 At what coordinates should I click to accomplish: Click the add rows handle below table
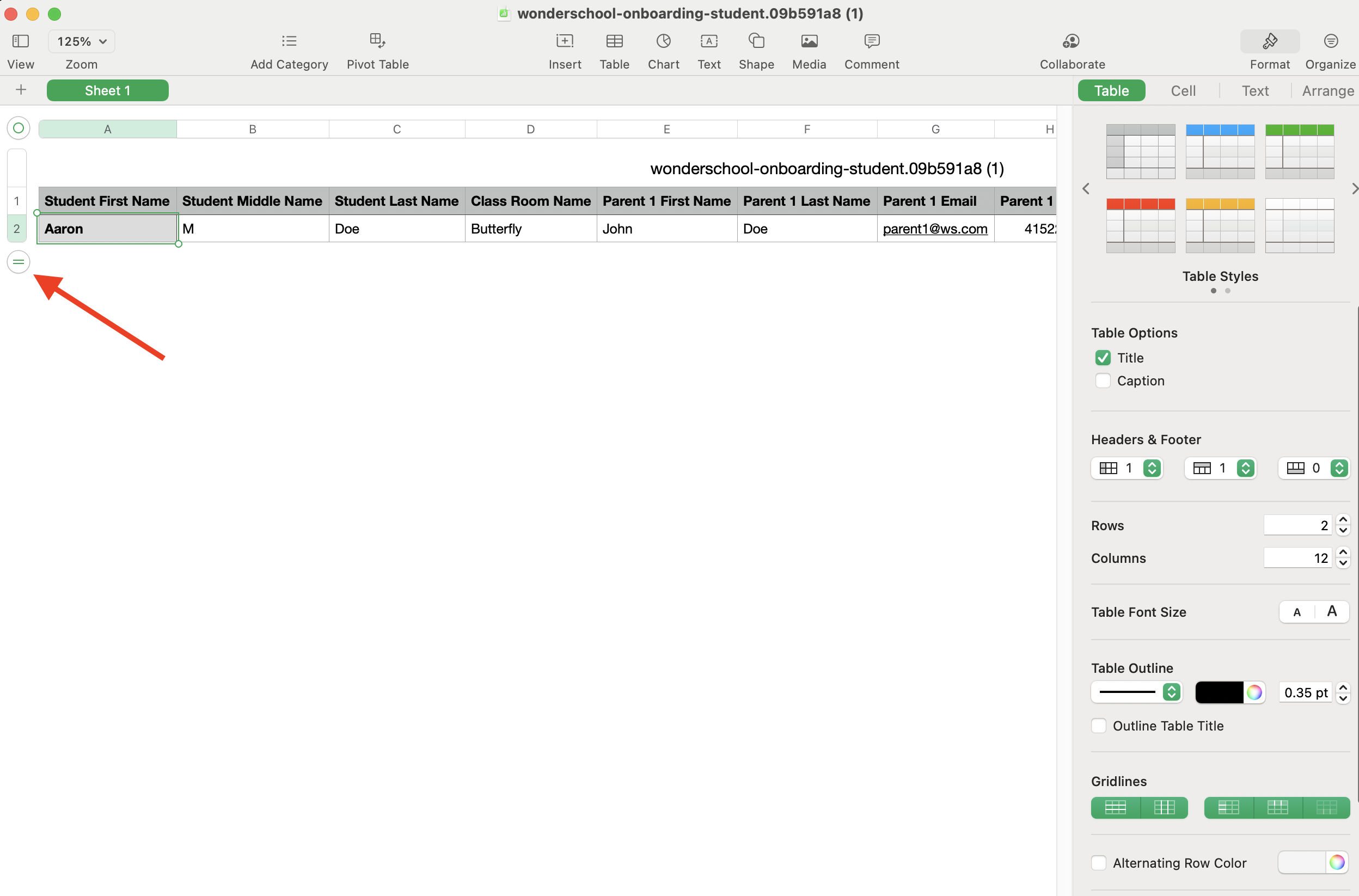[x=19, y=262]
